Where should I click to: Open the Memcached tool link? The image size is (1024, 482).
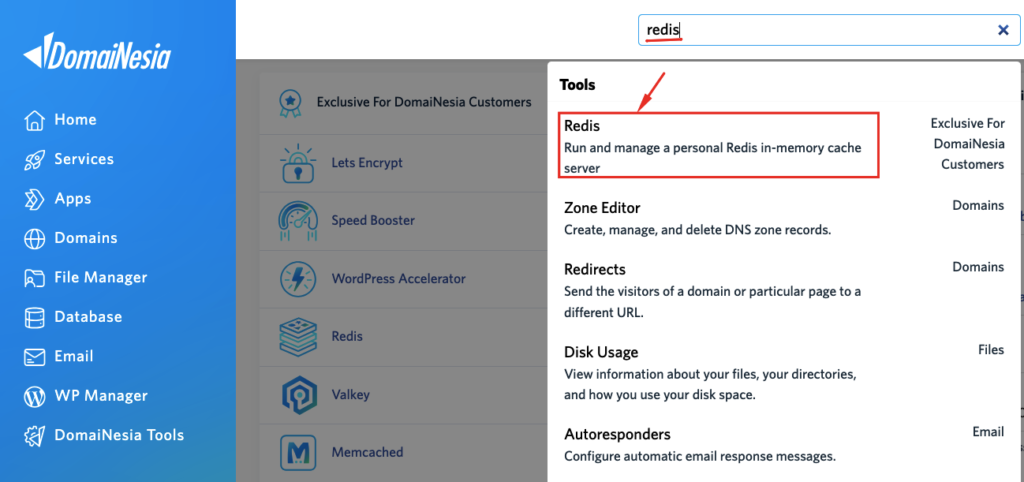(367, 452)
